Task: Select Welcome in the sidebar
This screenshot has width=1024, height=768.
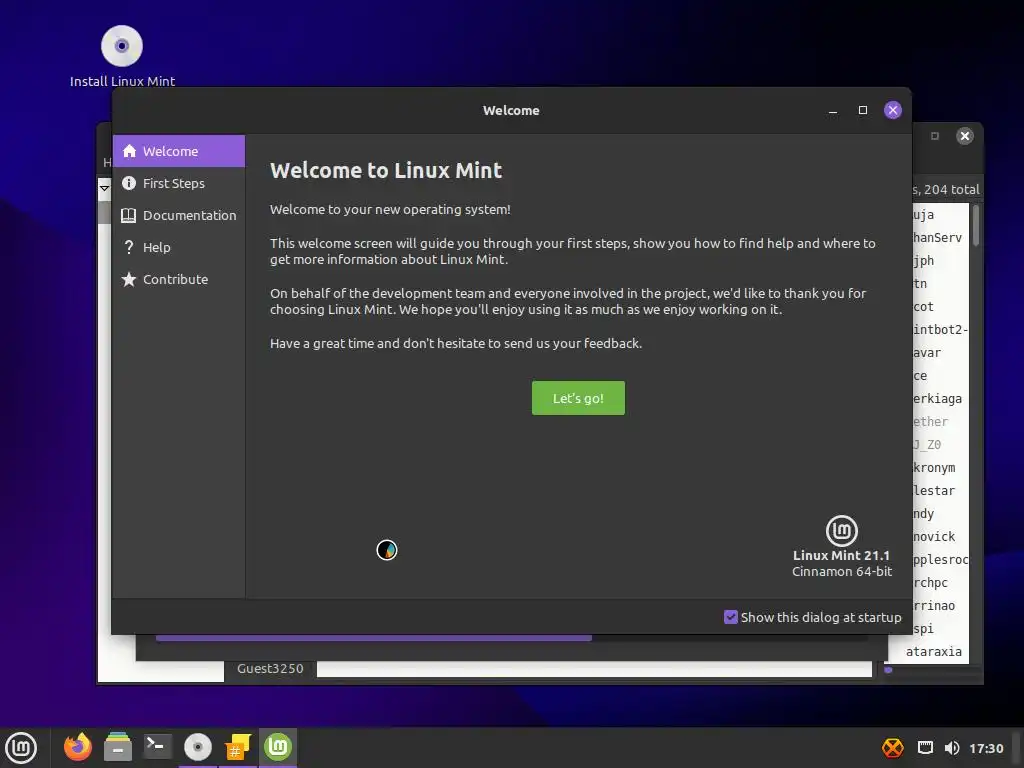Action: [179, 151]
